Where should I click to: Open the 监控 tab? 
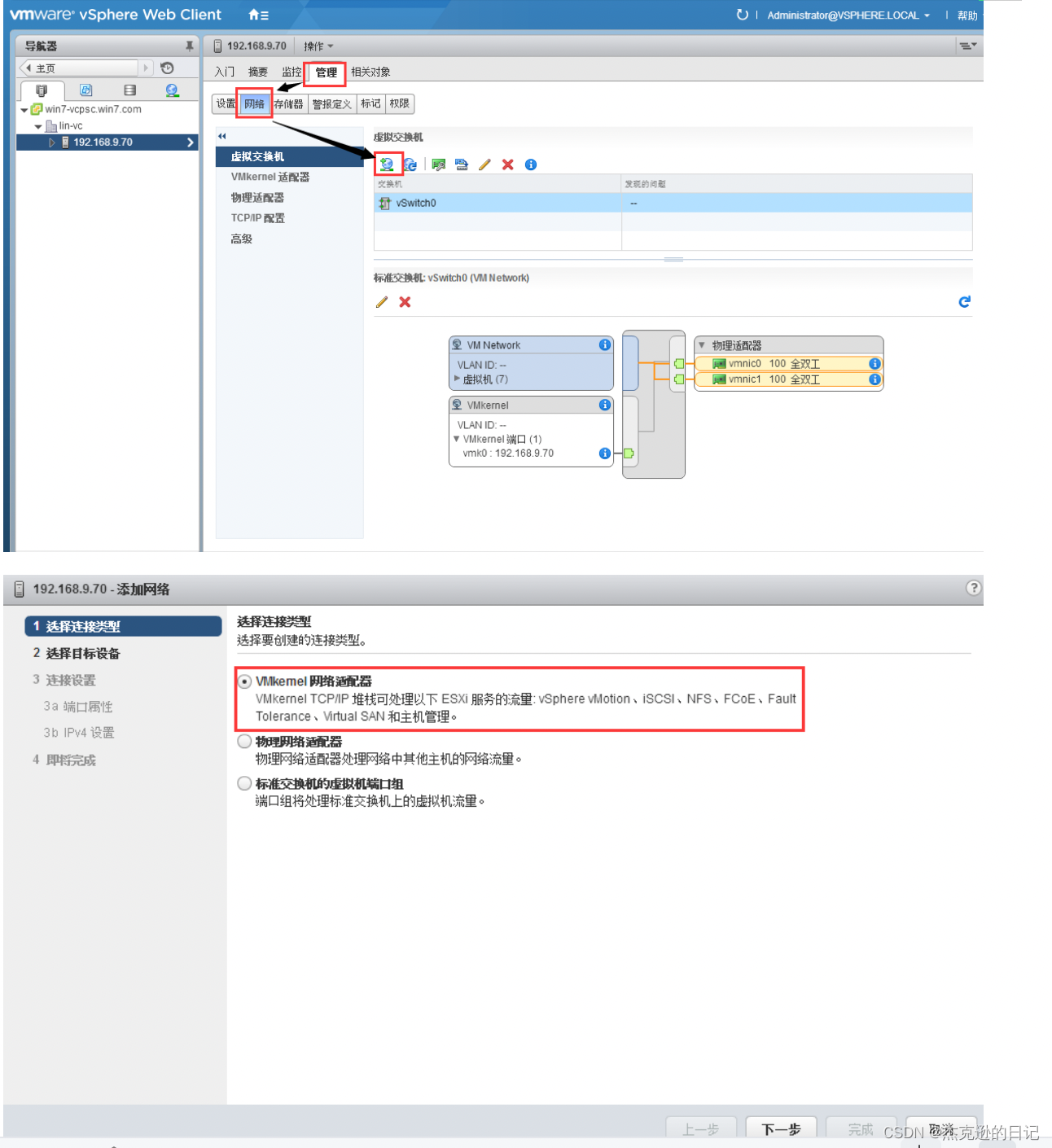tap(291, 72)
